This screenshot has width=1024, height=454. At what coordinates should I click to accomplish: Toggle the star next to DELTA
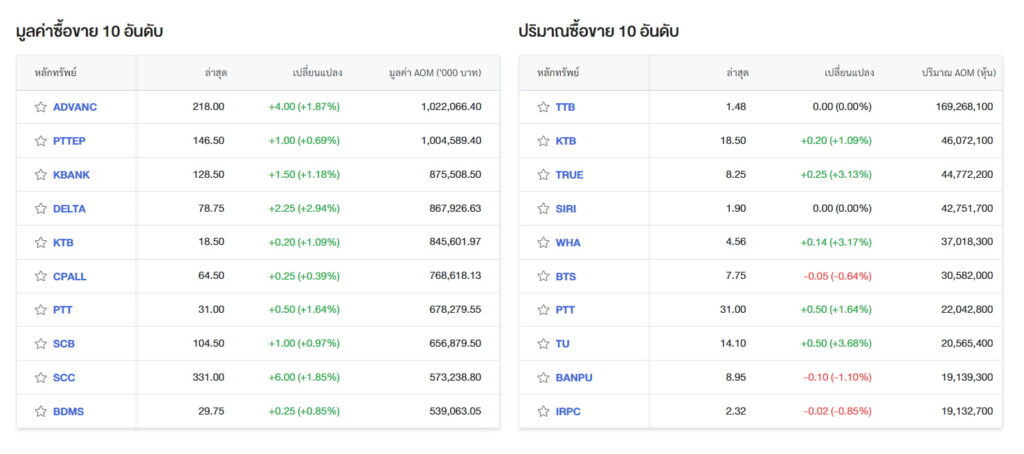[x=40, y=209]
